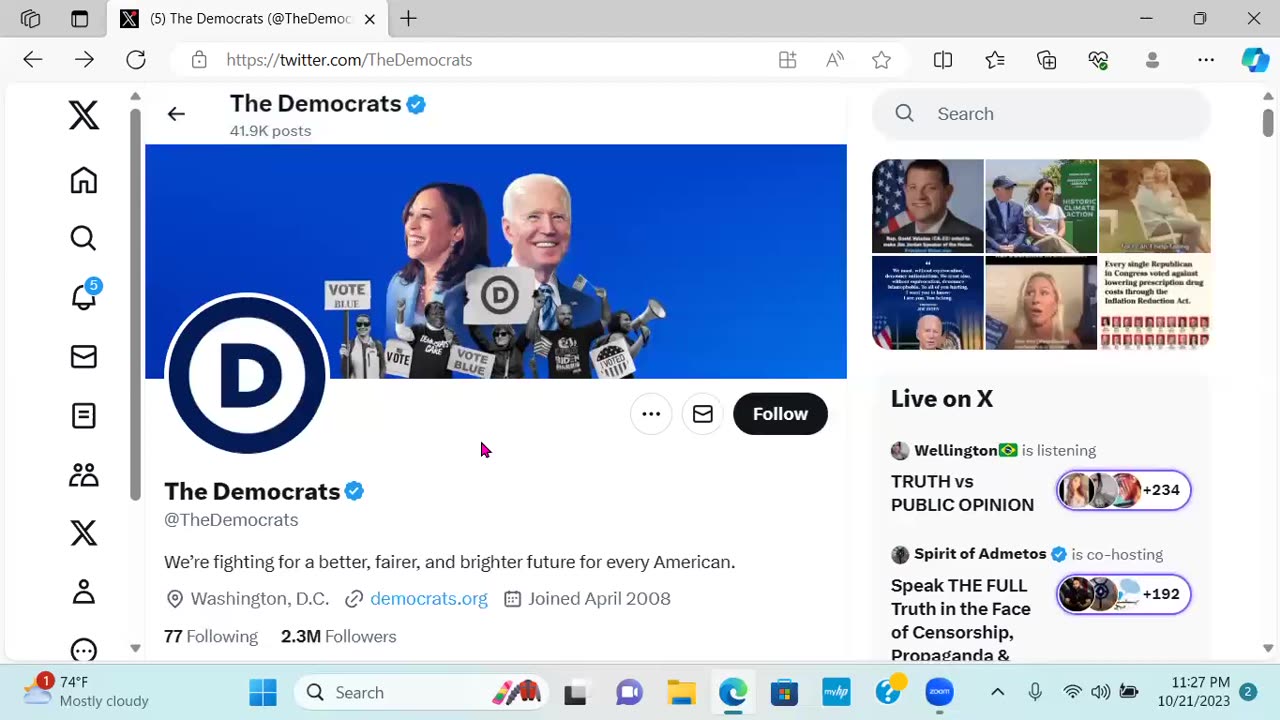Screen dimensions: 1280x720
Task: Open the Inflation Reduction Act media thumbnail
Action: (1155, 303)
